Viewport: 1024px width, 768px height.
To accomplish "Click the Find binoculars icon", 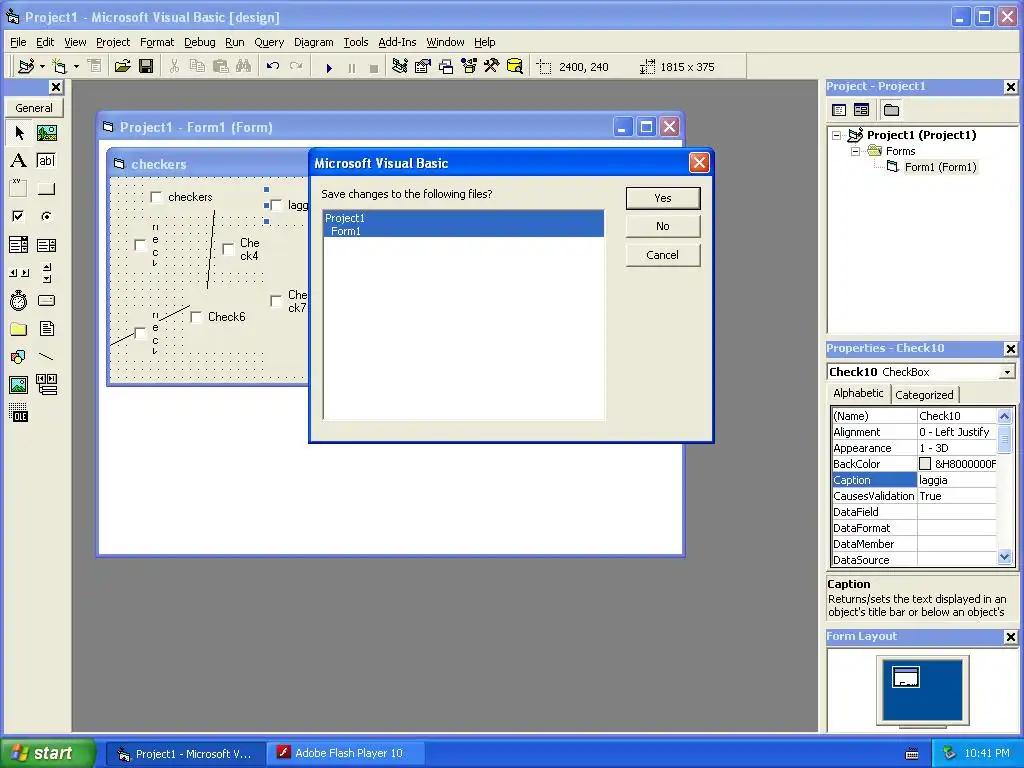I will click(244, 66).
